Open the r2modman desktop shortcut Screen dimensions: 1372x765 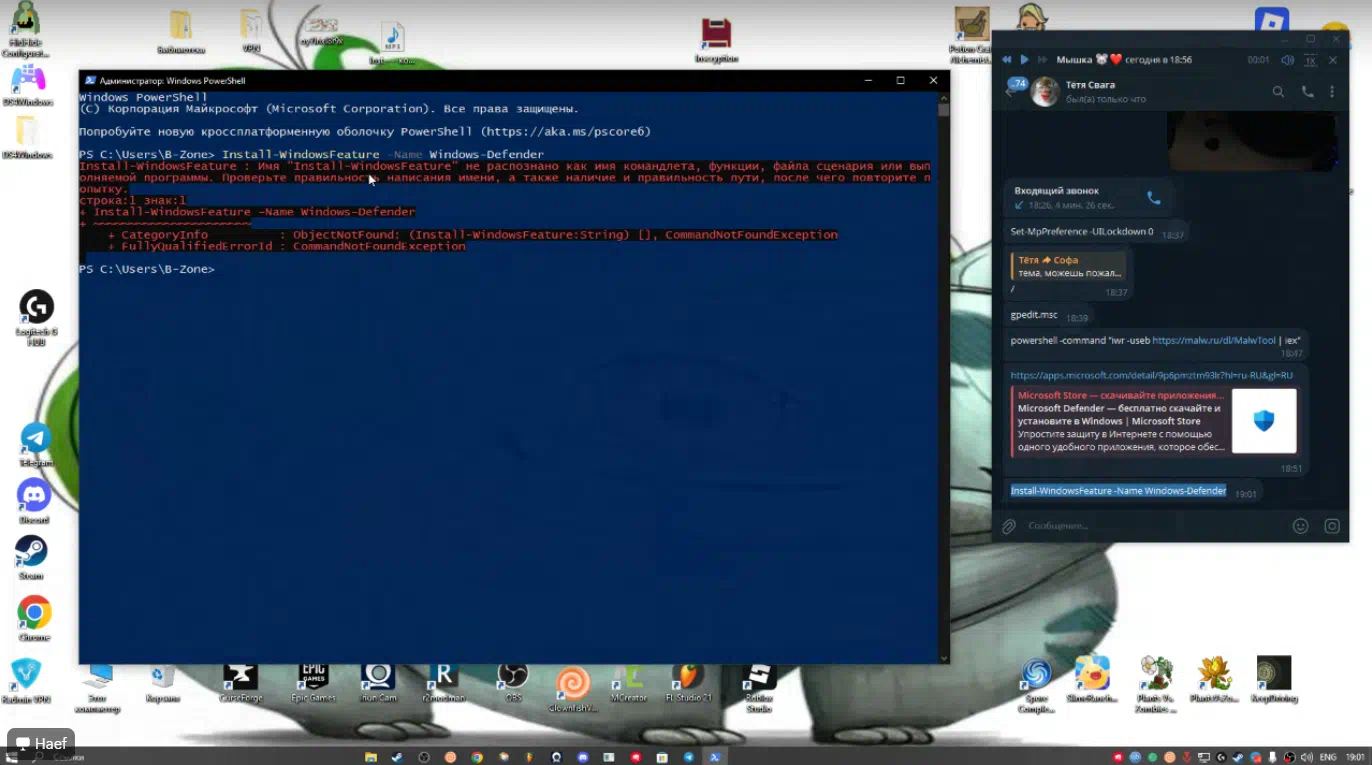441,682
